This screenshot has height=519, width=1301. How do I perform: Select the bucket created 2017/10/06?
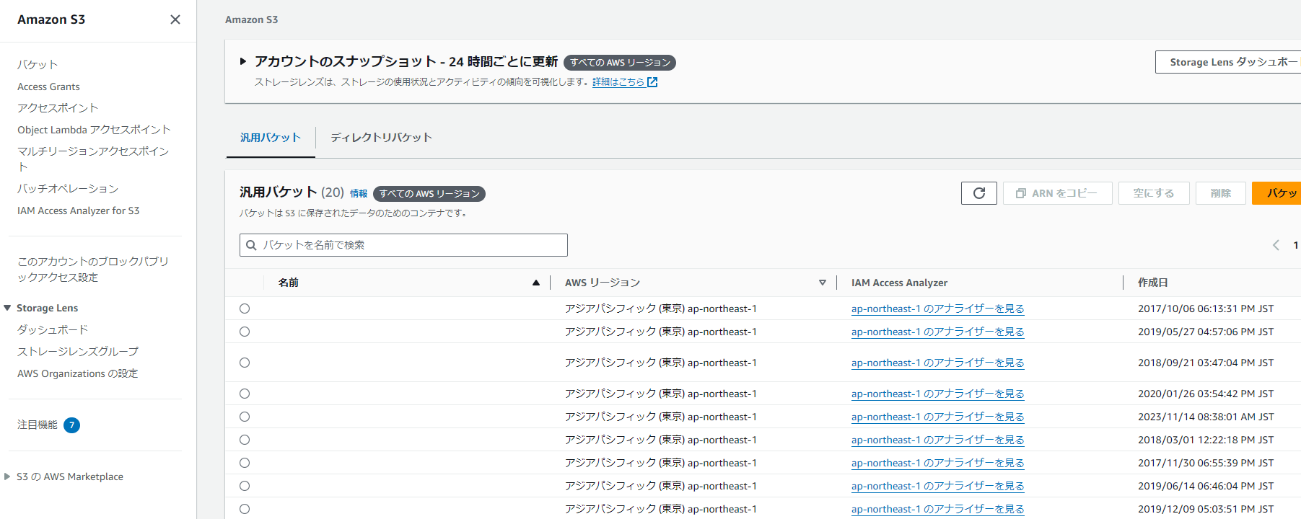pyautogui.click(x=245, y=309)
